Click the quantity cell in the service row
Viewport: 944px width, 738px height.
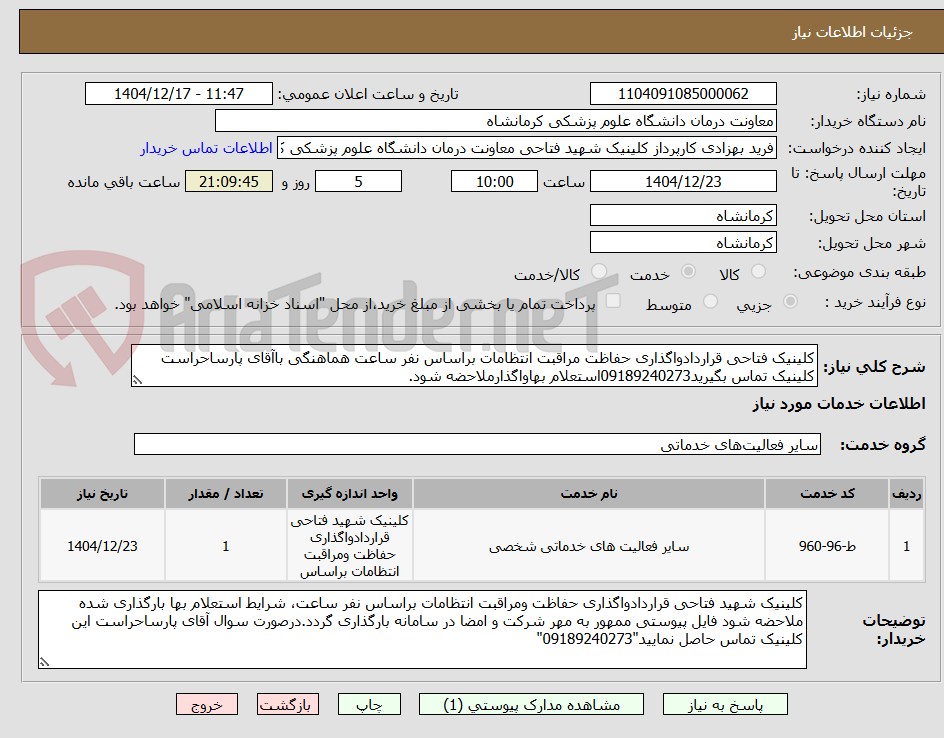pyautogui.click(x=226, y=546)
